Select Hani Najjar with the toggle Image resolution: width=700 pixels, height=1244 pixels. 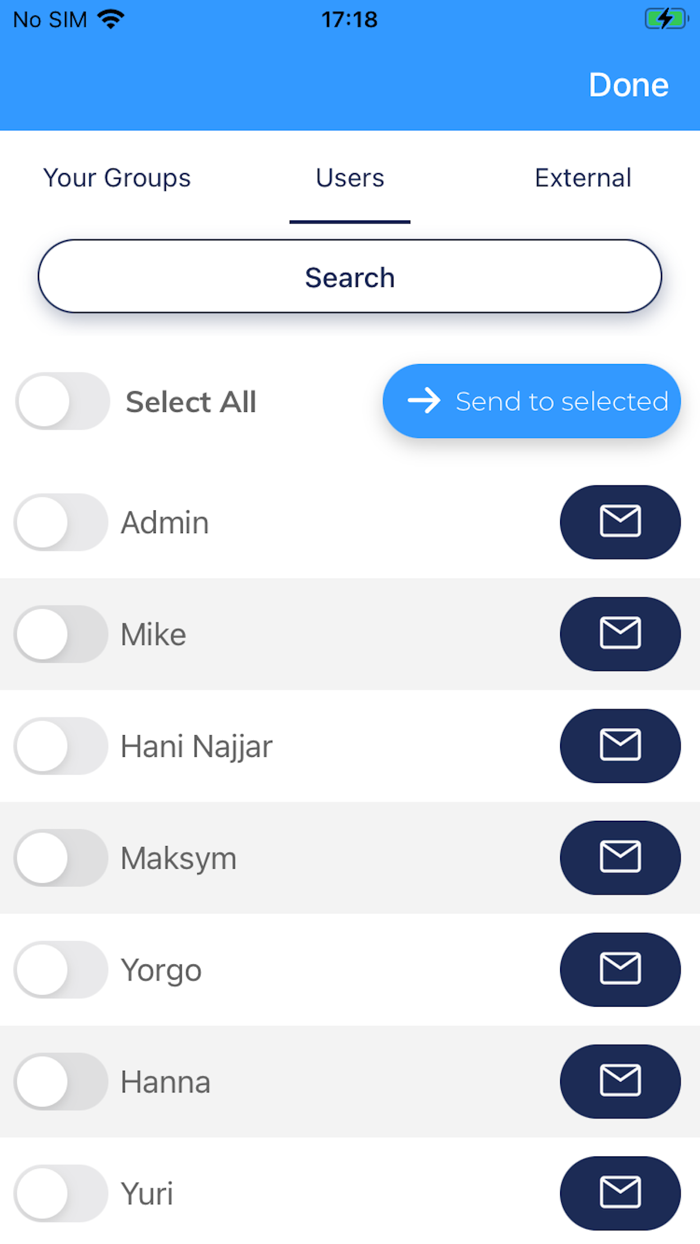(x=61, y=746)
